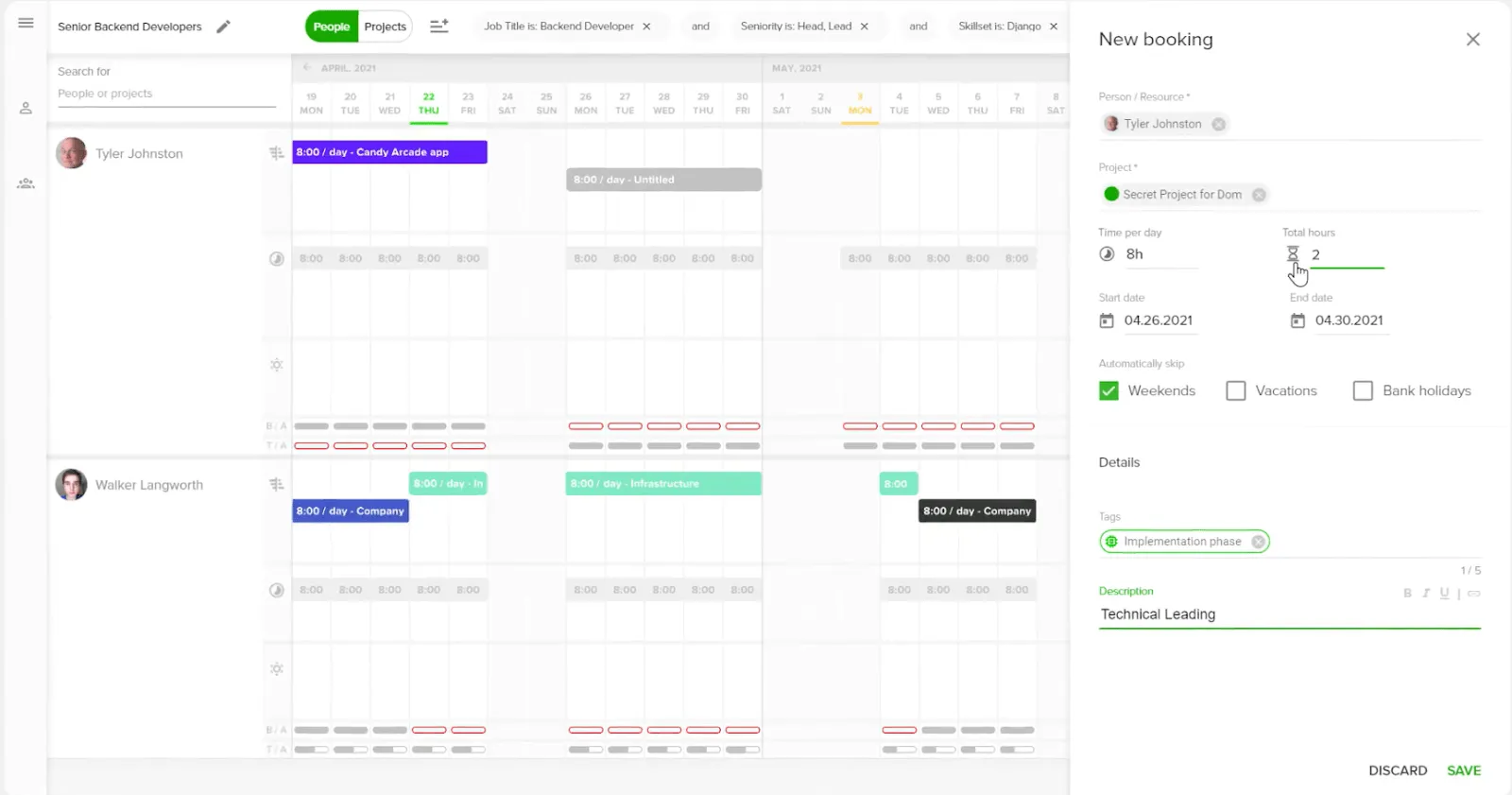Click Walker Langworth's clock capacity icon
This screenshot has width=1512, height=795.
tap(277, 590)
